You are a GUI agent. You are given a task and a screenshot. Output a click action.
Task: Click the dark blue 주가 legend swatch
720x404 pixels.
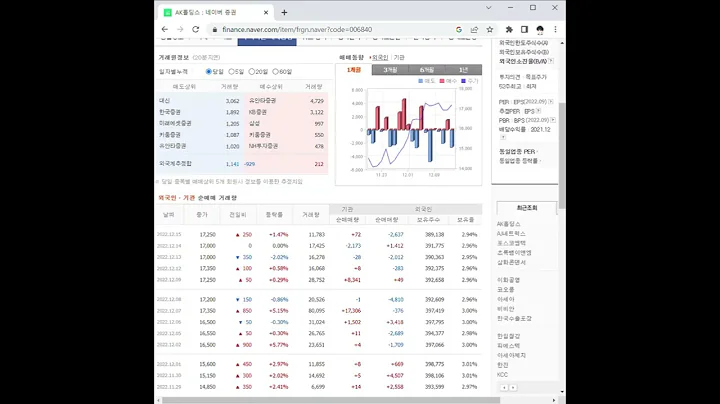463,81
